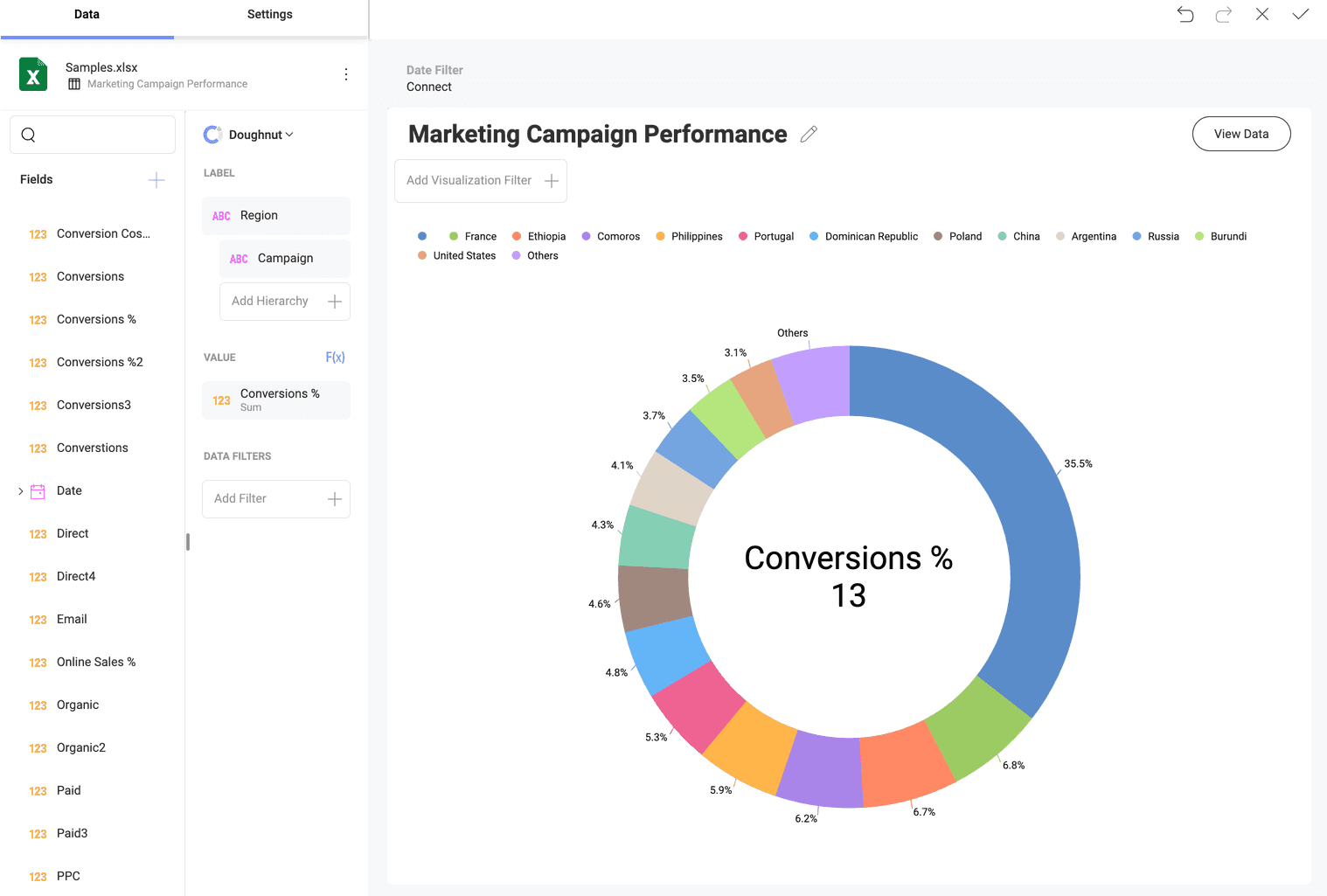Click the 123 icon of Conversions % value
The width and height of the screenshot is (1327, 896).
pyautogui.click(x=221, y=400)
